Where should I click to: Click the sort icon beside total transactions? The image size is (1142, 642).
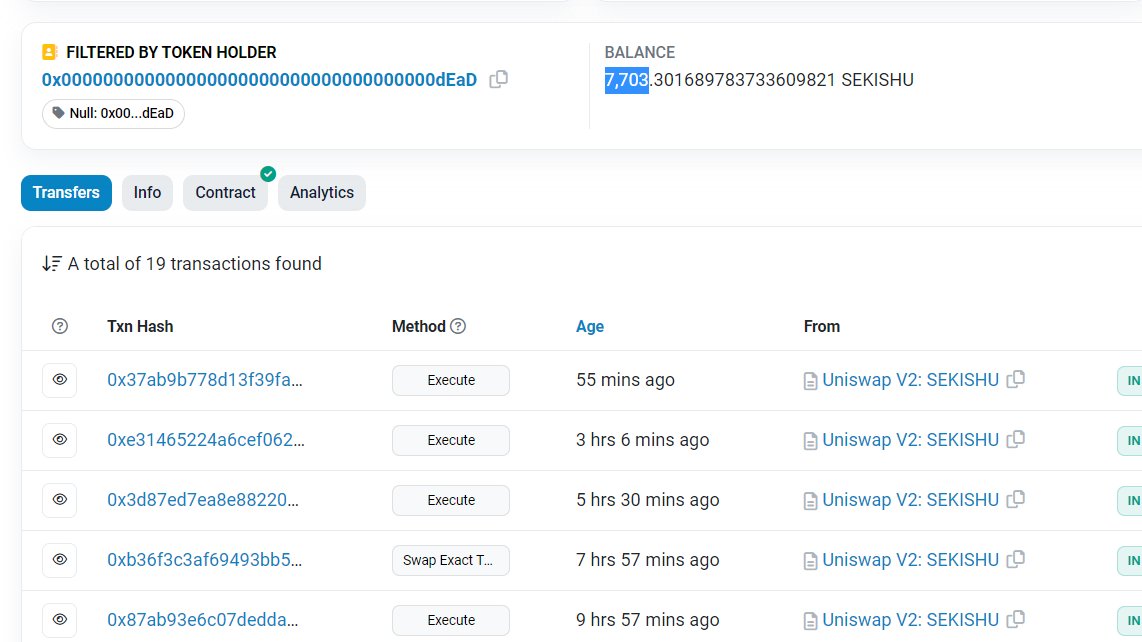point(52,264)
